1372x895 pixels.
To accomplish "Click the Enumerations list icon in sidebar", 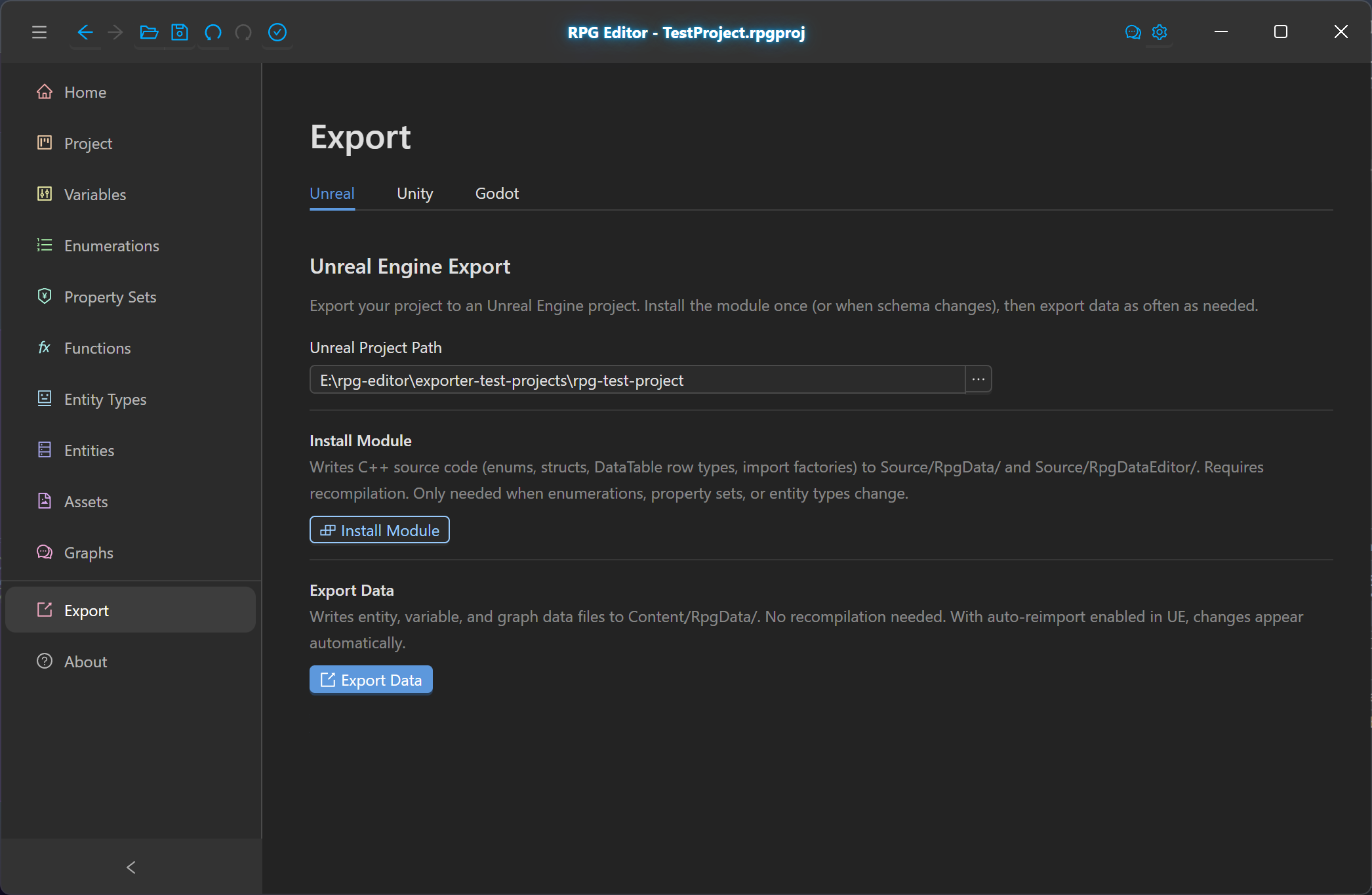I will point(45,245).
